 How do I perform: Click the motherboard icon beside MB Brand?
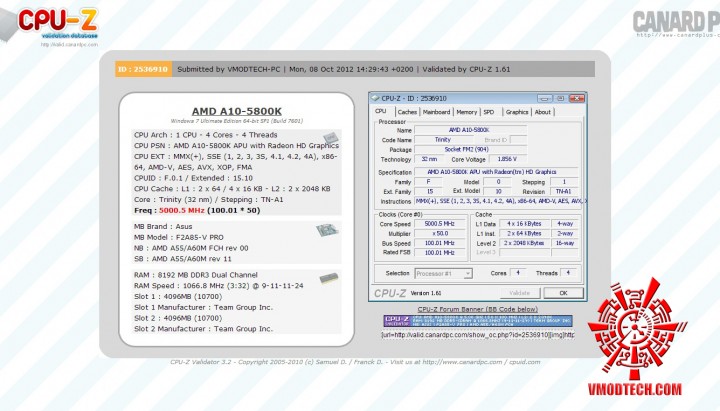[x=327, y=230]
